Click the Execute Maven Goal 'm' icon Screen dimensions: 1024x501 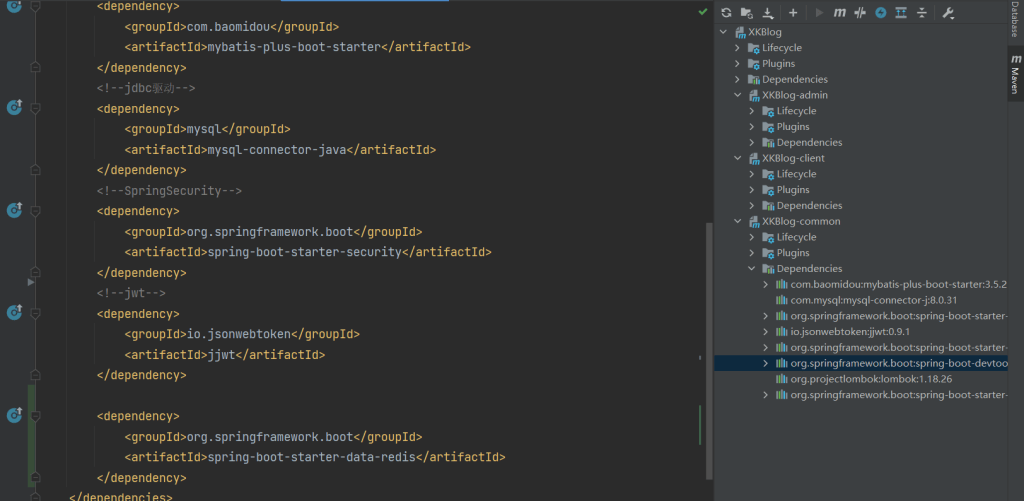tap(839, 13)
